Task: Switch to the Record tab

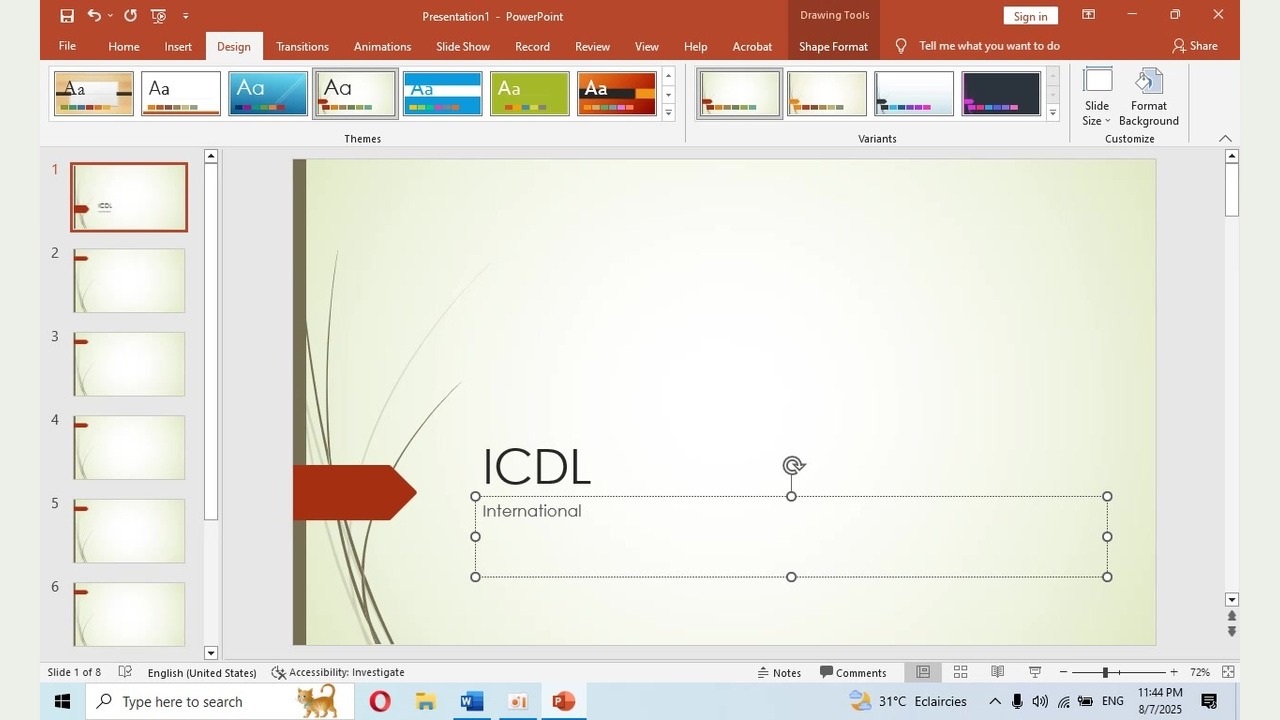Action: tap(532, 46)
